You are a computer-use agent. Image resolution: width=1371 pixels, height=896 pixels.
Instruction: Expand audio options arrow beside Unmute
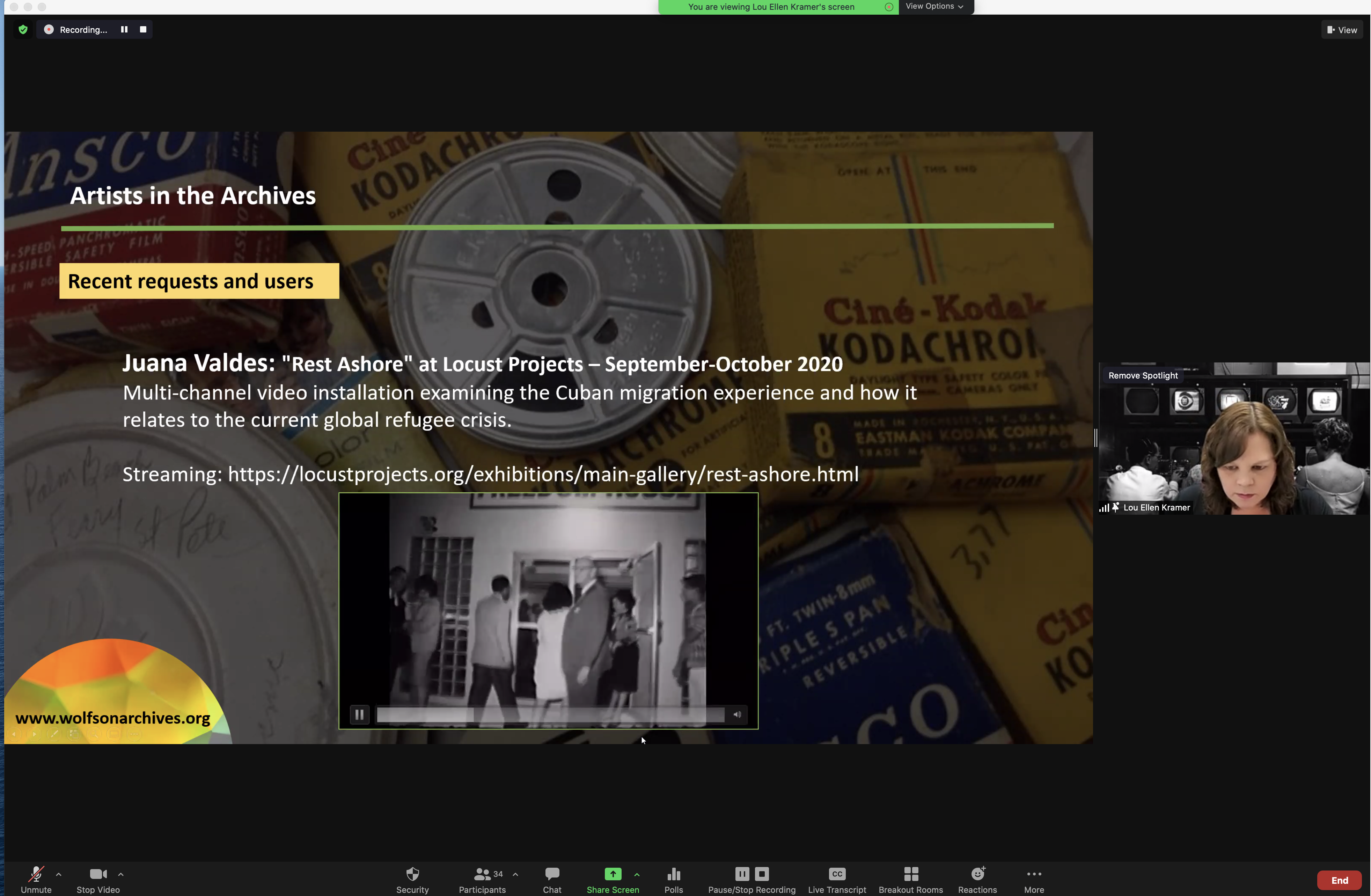click(x=59, y=874)
